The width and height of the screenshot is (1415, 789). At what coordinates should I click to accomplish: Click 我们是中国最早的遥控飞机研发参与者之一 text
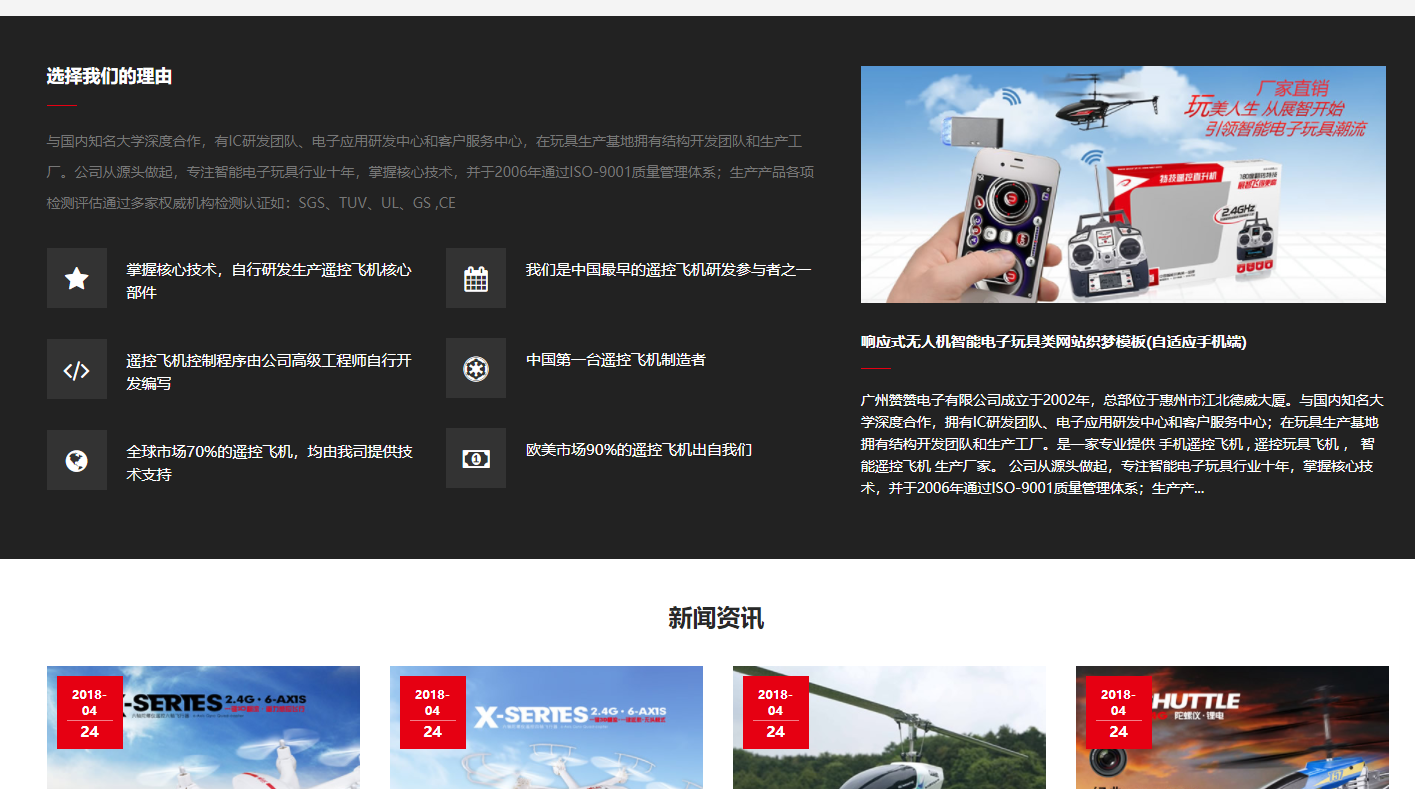(668, 270)
